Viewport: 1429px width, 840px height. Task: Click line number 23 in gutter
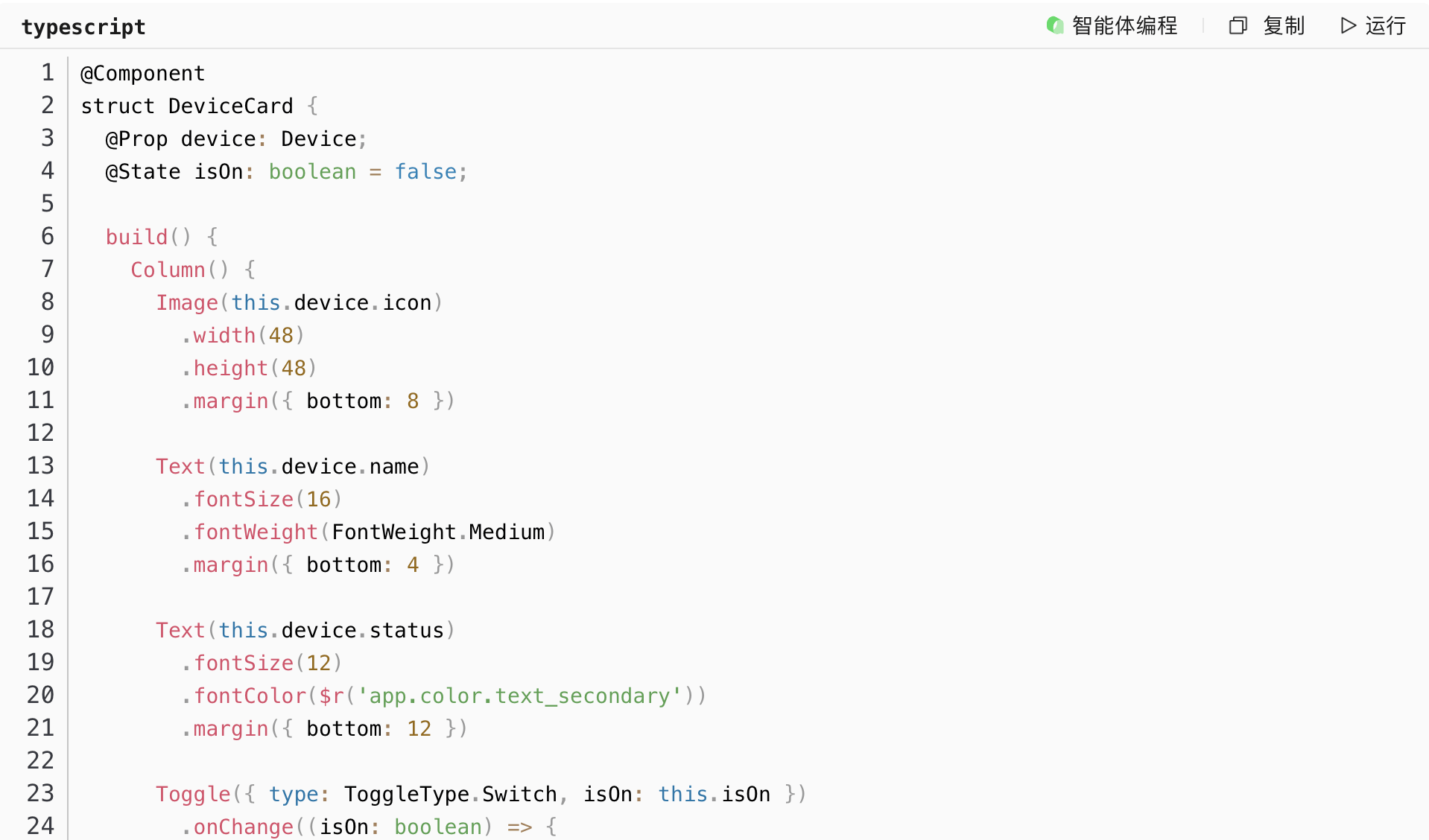[41, 794]
